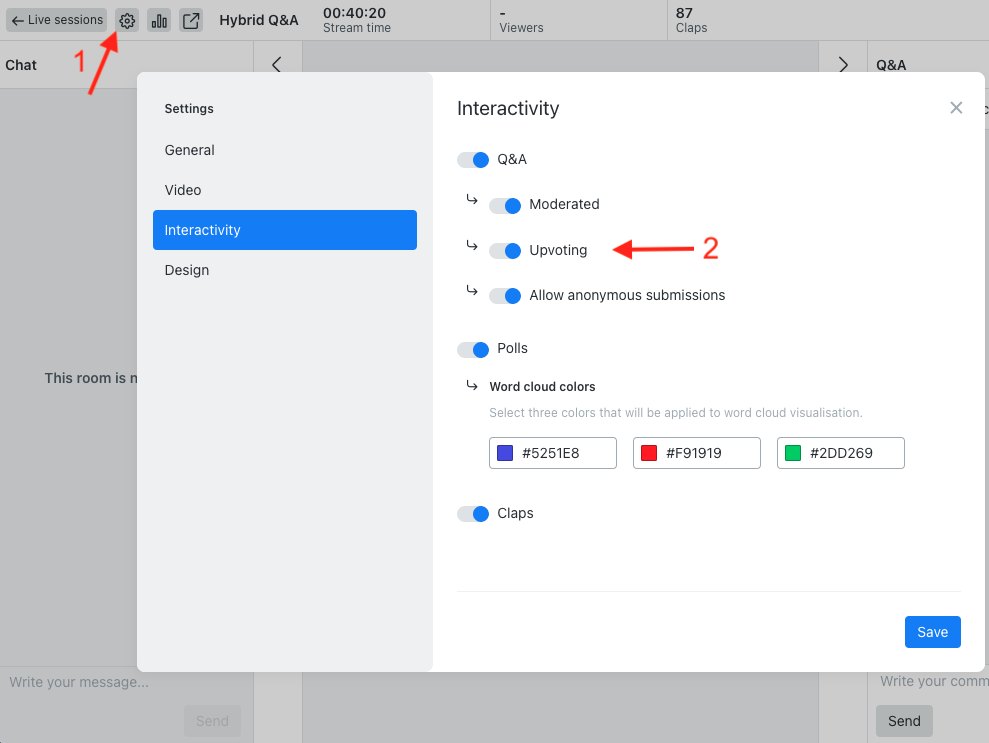The image size is (989, 743).
Task: Edit the #2DD269 hex color field
Action: tap(841, 453)
